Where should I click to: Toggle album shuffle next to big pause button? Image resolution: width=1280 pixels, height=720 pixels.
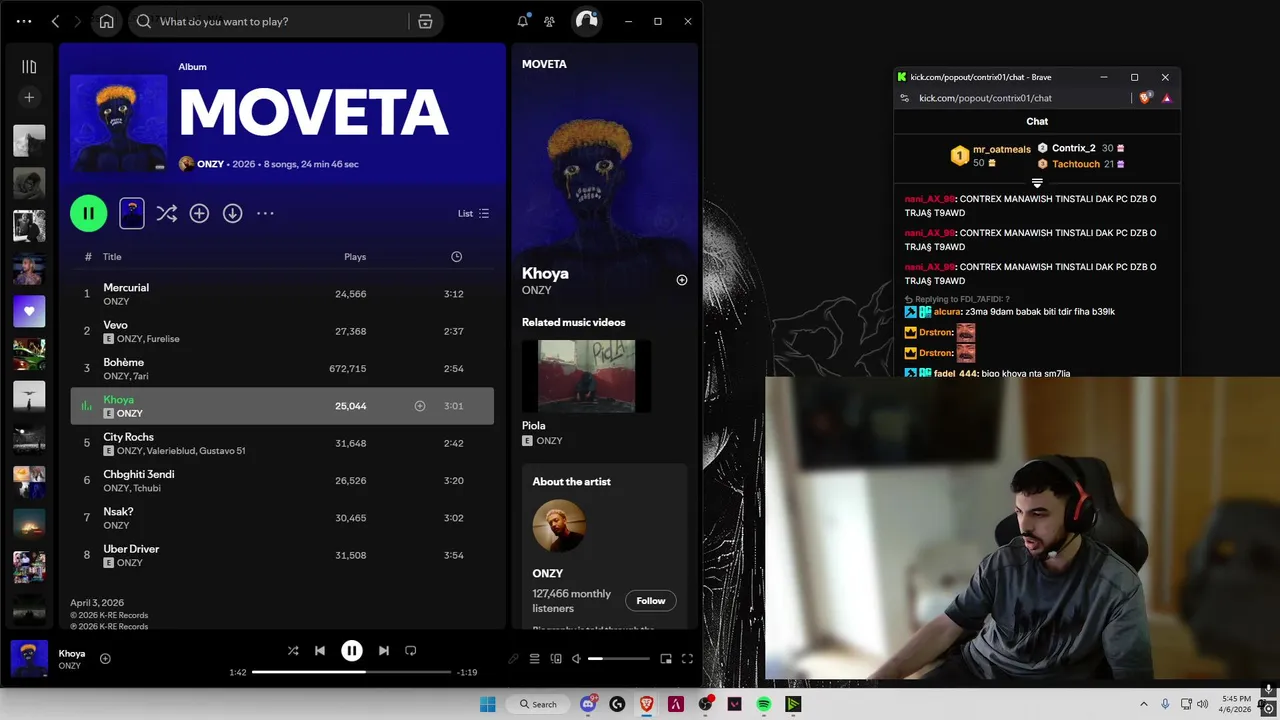[166, 213]
